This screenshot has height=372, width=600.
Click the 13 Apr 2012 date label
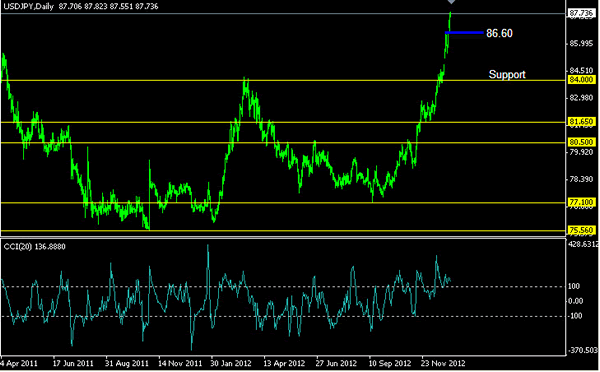[284, 363]
